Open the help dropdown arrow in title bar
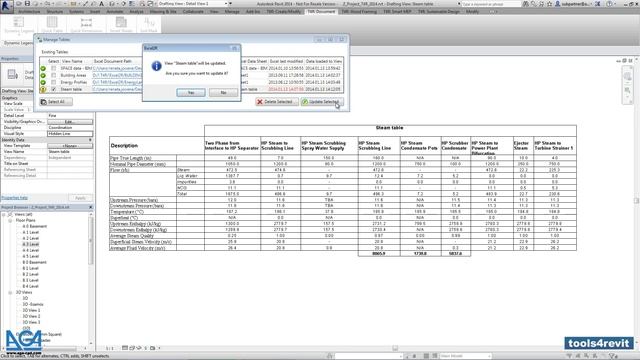The height and width of the screenshot is (360, 640). 615,4
